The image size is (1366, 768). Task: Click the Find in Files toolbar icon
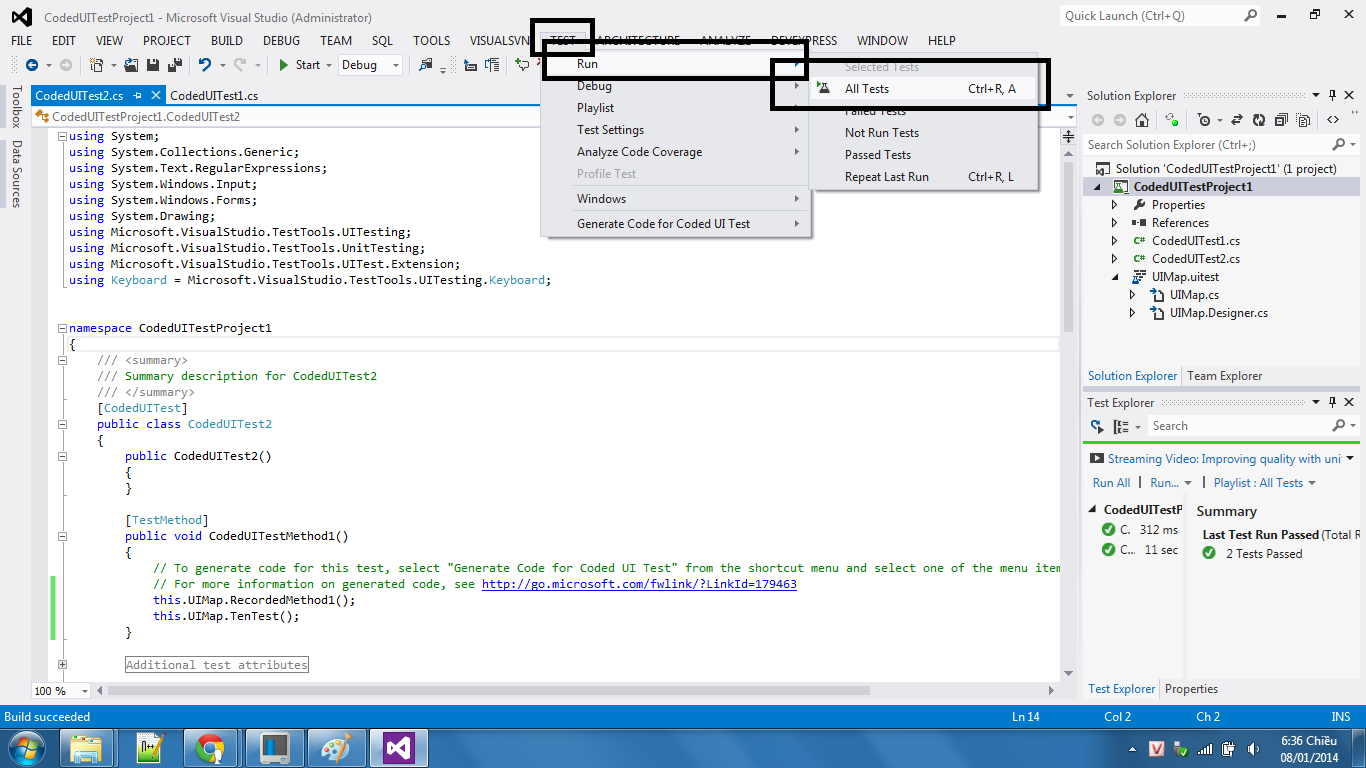[427, 65]
